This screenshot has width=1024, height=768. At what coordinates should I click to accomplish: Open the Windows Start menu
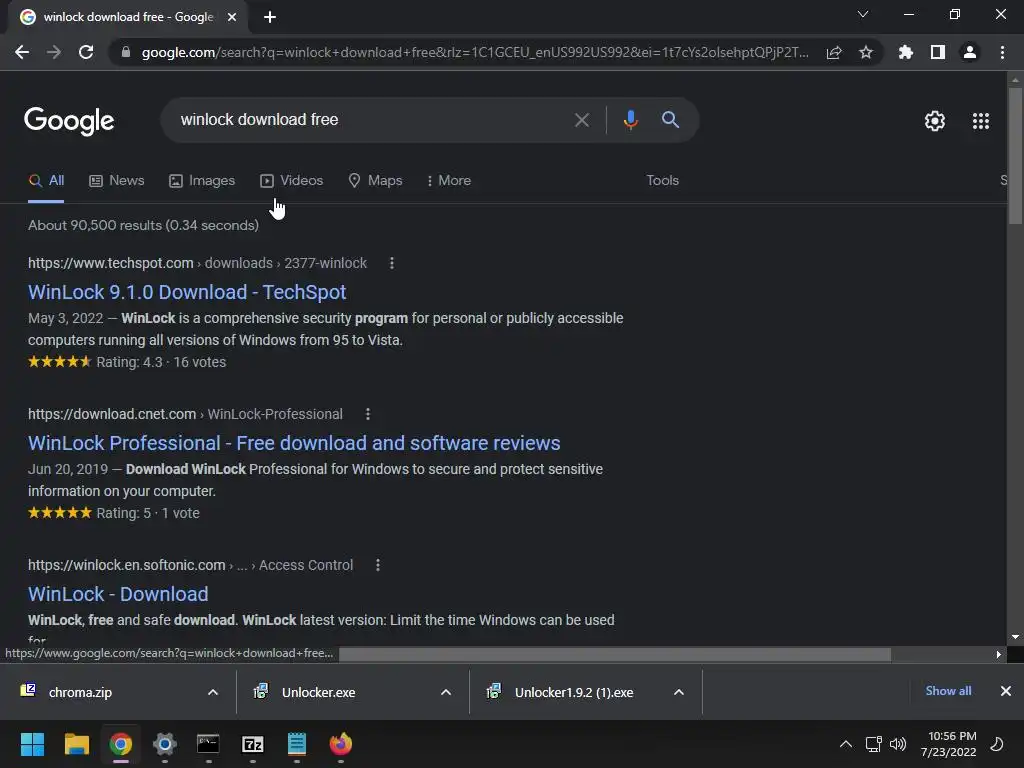[x=32, y=744]
